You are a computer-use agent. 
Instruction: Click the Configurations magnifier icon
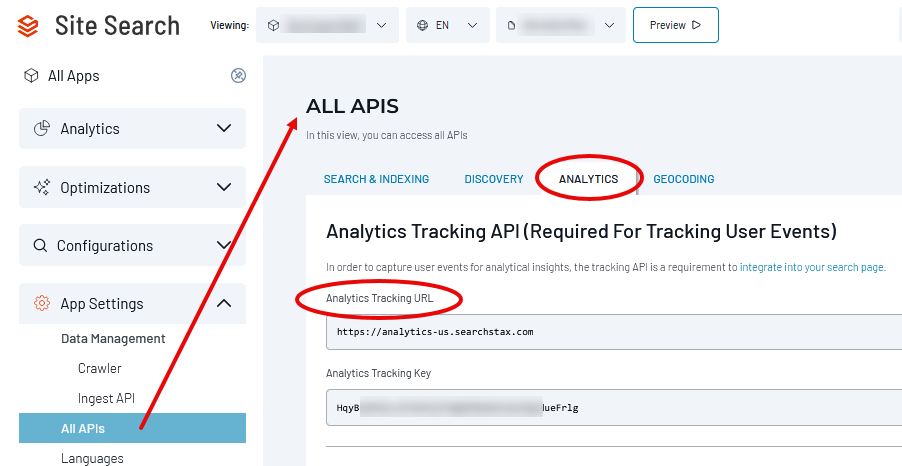point(40,246)
